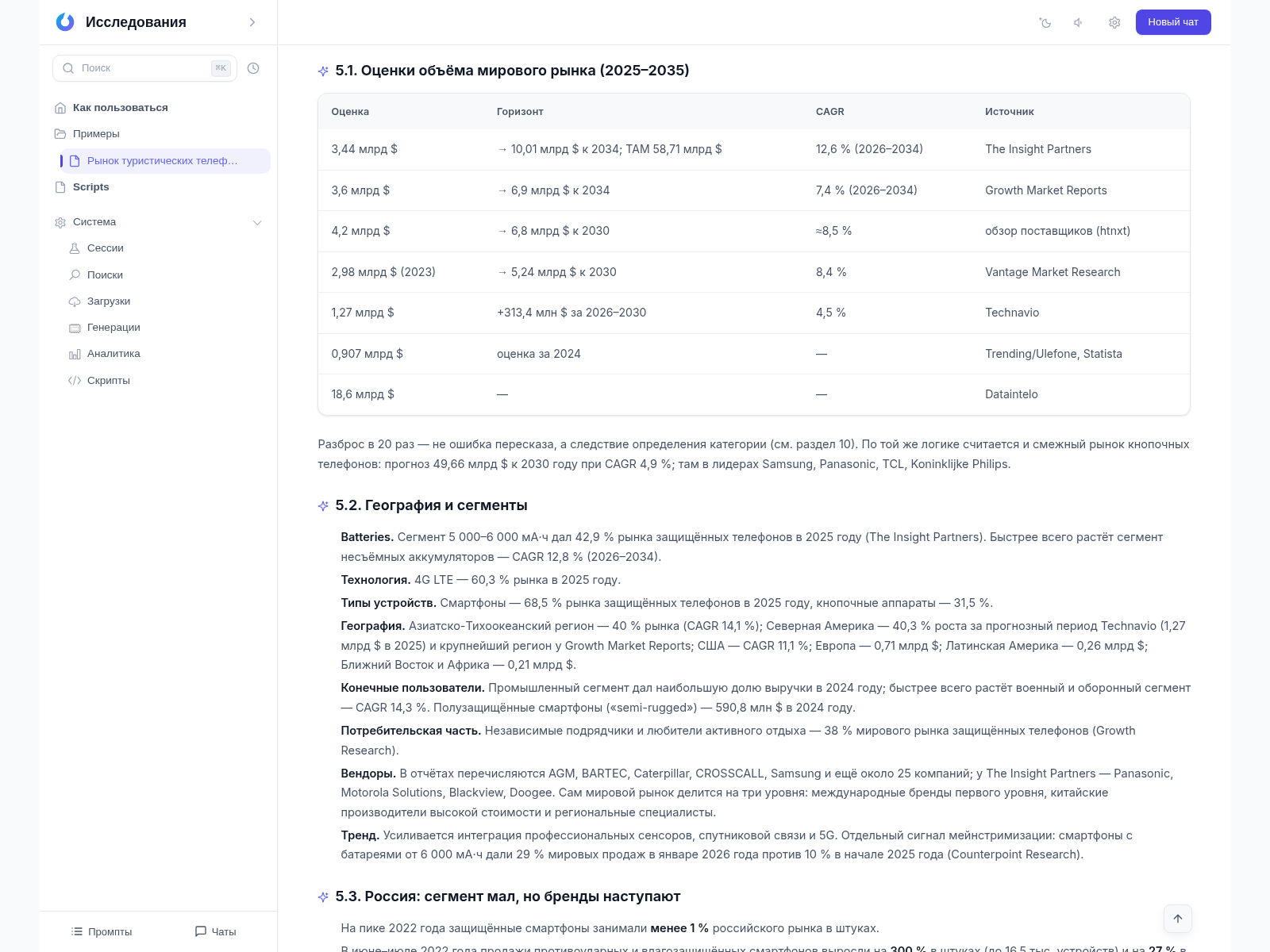Open Scripts item in sidebar
This screenshot has height=952, width=1270.
[90, 187]
